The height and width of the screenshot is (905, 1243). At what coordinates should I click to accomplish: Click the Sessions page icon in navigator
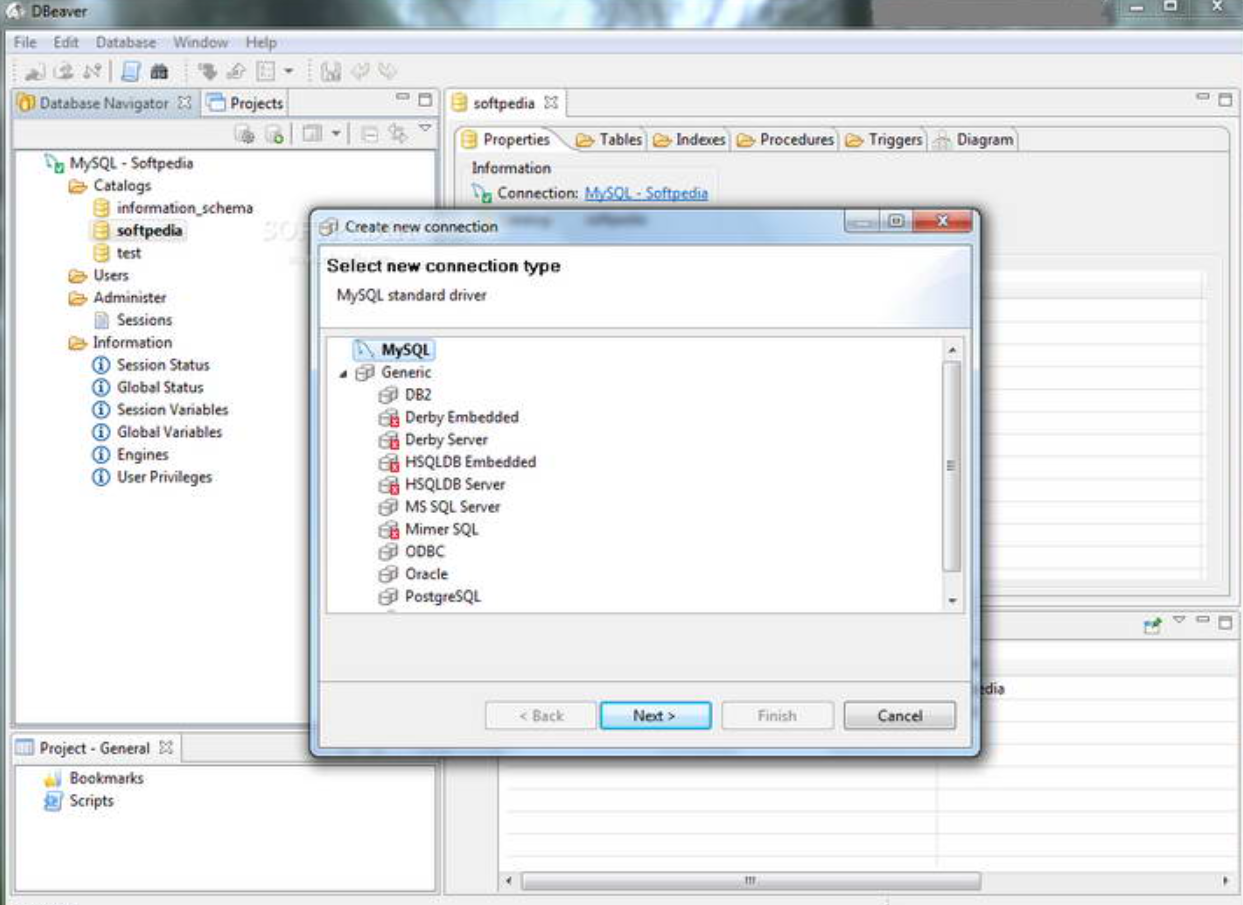101,320
